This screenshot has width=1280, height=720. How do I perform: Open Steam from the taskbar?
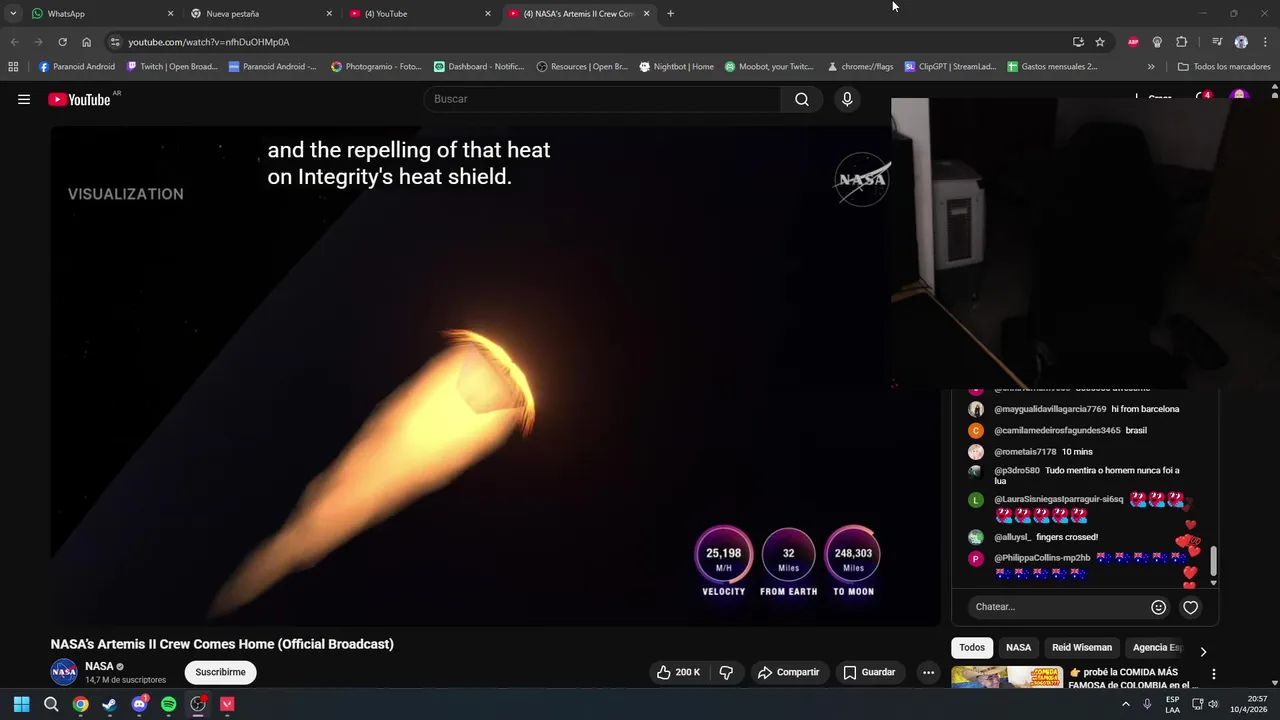(110, 704)
